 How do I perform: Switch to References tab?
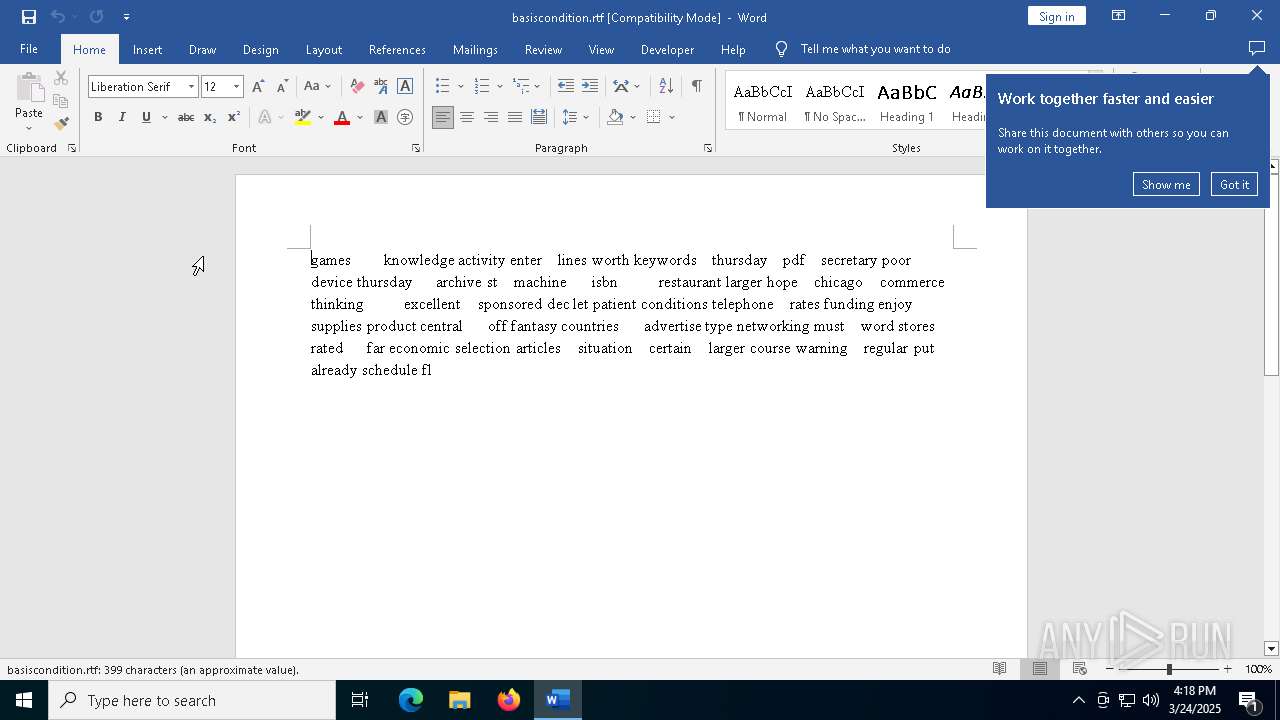[397, 49]
